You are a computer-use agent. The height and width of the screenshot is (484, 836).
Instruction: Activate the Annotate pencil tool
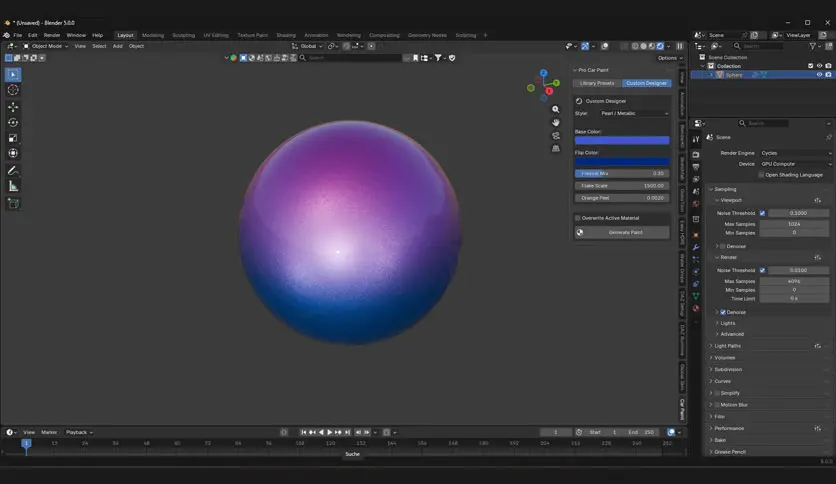13,171
